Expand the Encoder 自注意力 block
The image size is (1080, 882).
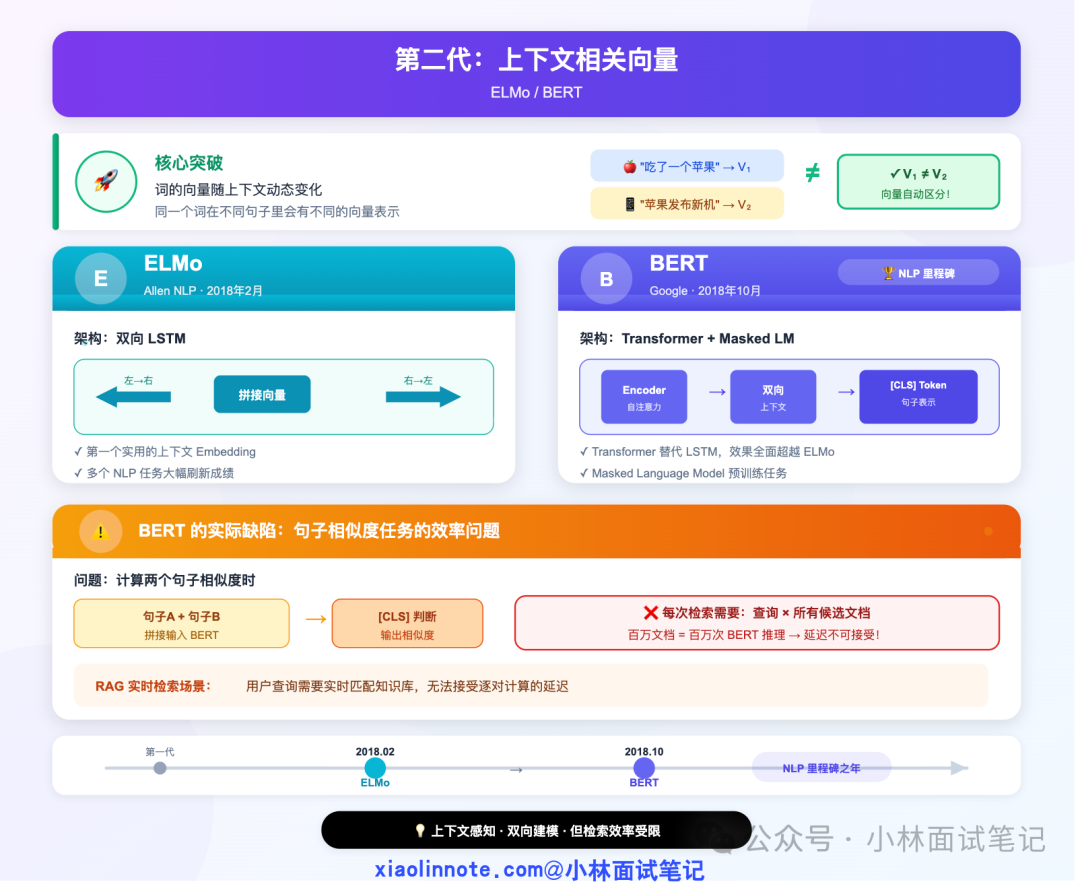point(644,396)
